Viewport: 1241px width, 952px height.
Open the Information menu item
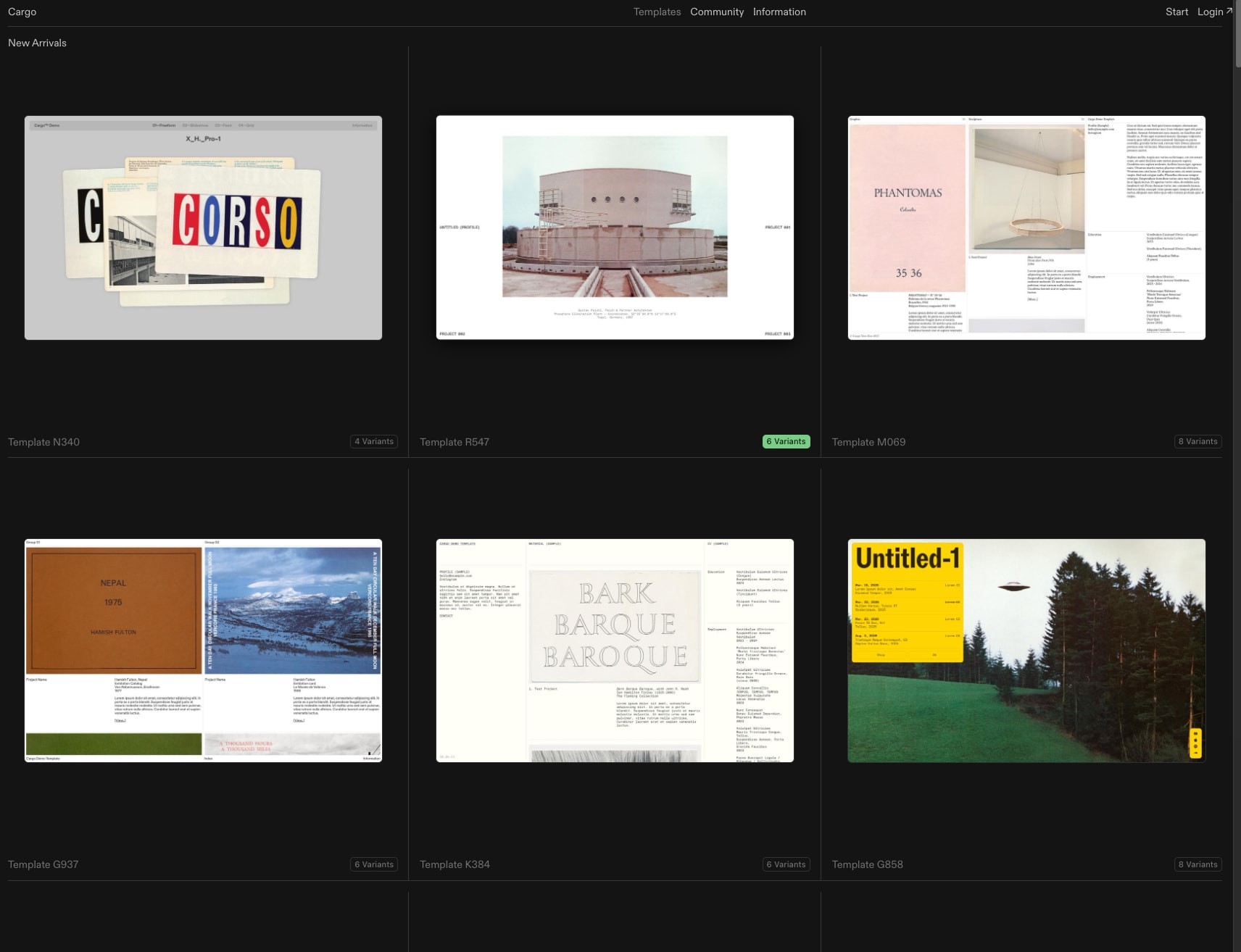point(779,12)
